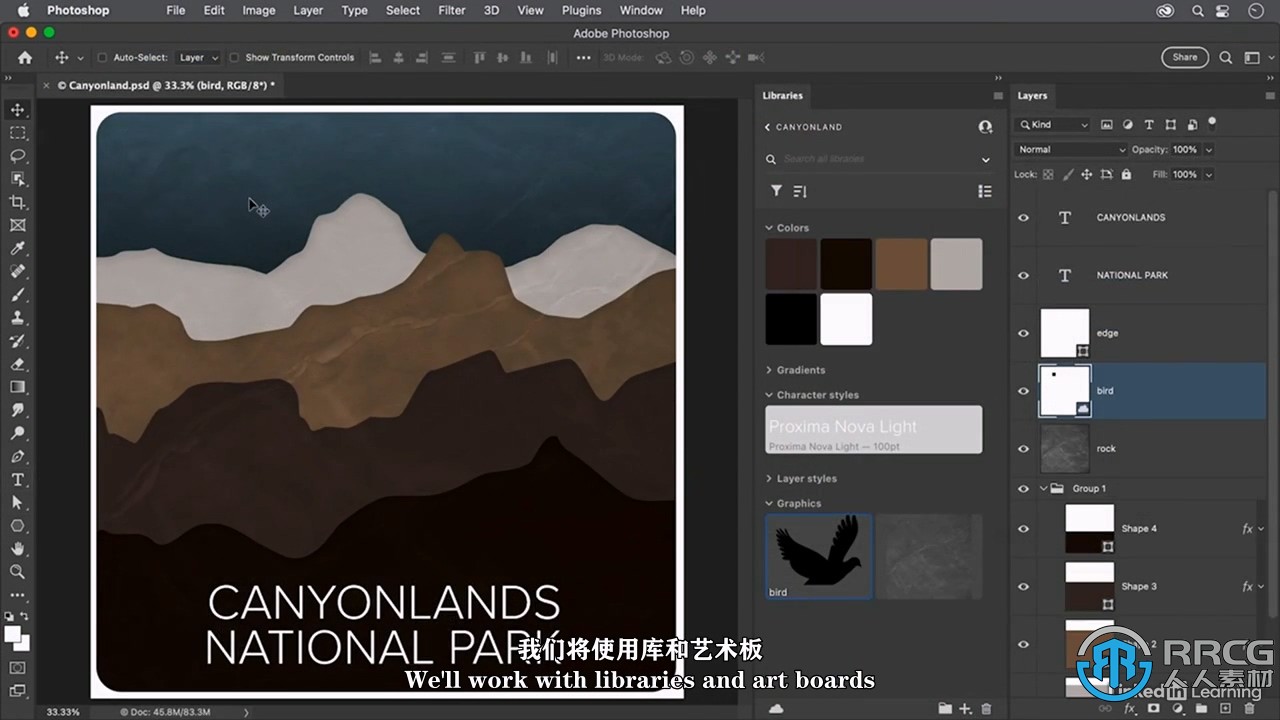
Task: Open the Search icon near Share
Action: point(1226,58)
